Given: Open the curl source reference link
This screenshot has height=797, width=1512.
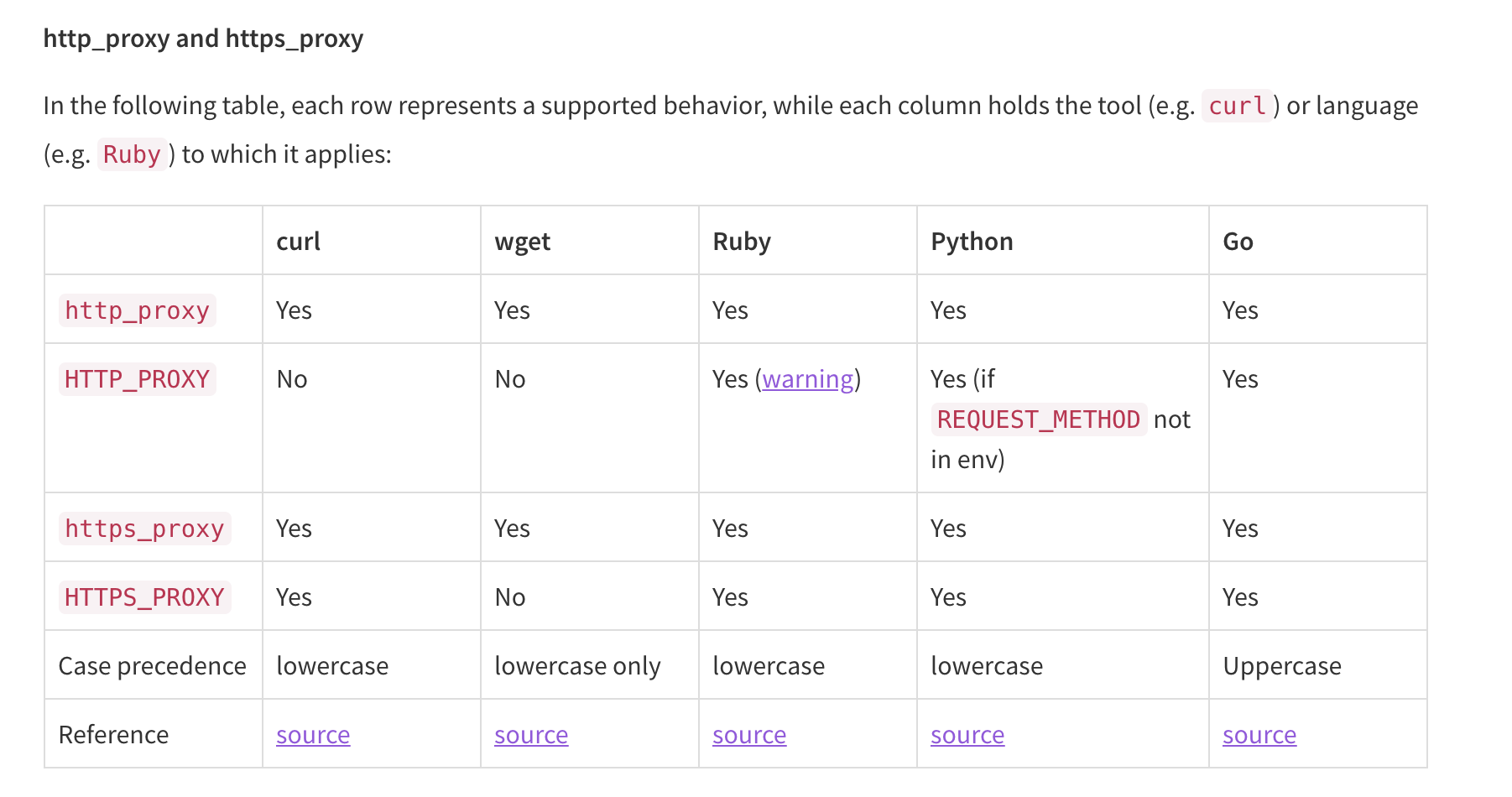Looking at the screenshot, I should (313, 735).
